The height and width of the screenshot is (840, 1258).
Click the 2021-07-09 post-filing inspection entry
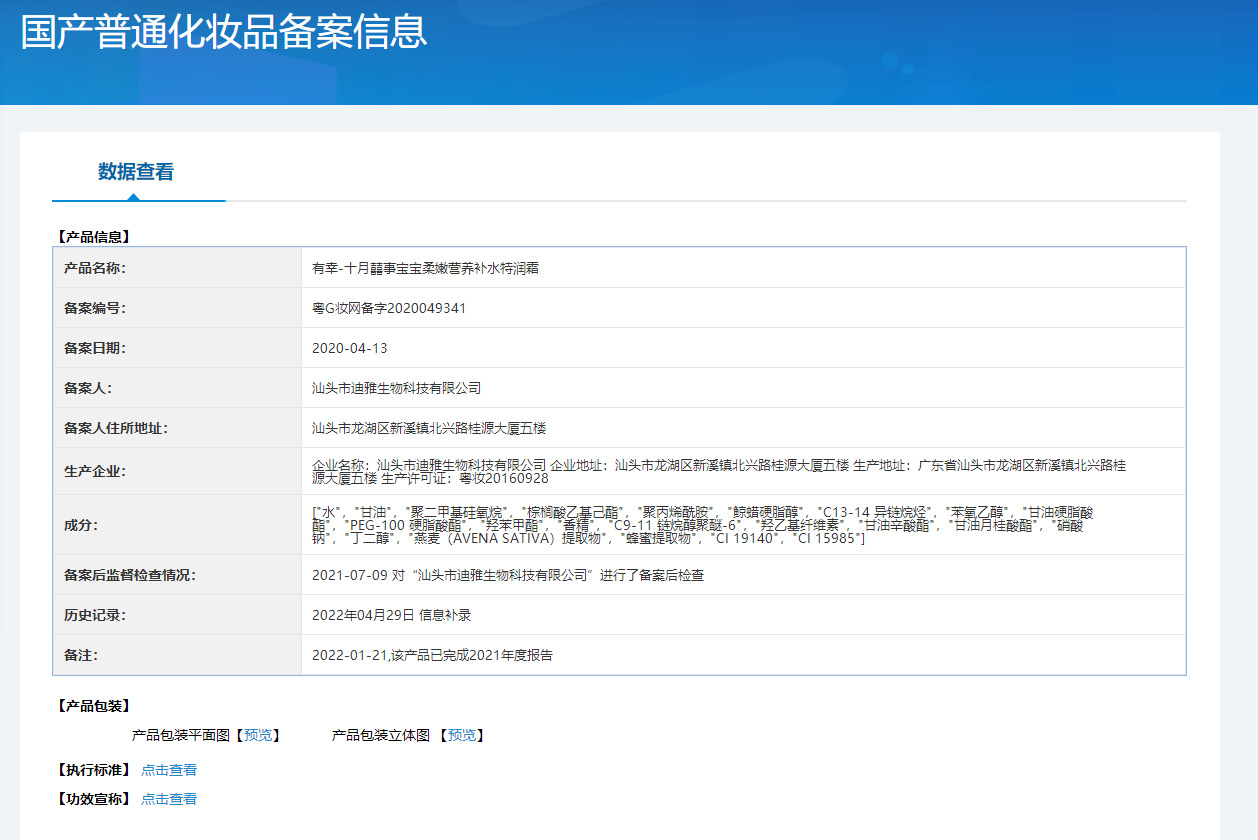tap(508, 575)
